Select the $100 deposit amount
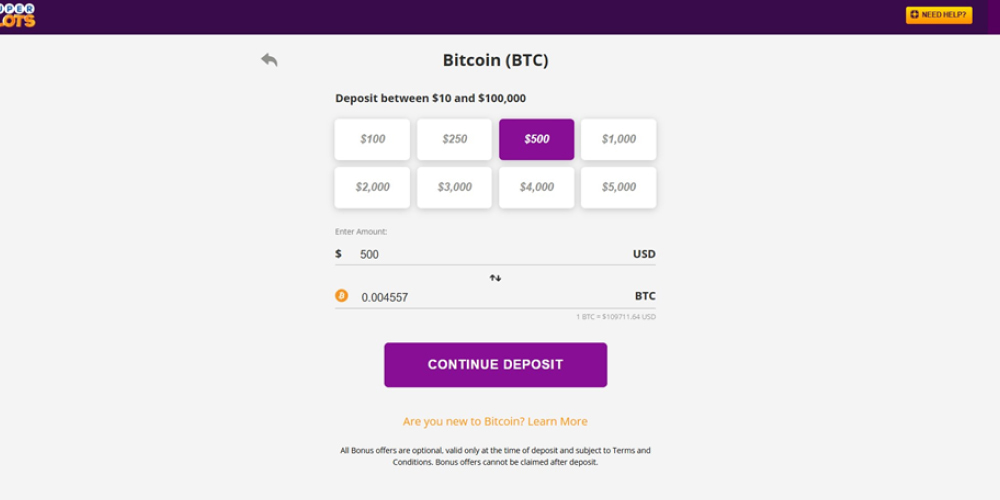Viewport: 1000px width, 500px height. click(372, 139)
